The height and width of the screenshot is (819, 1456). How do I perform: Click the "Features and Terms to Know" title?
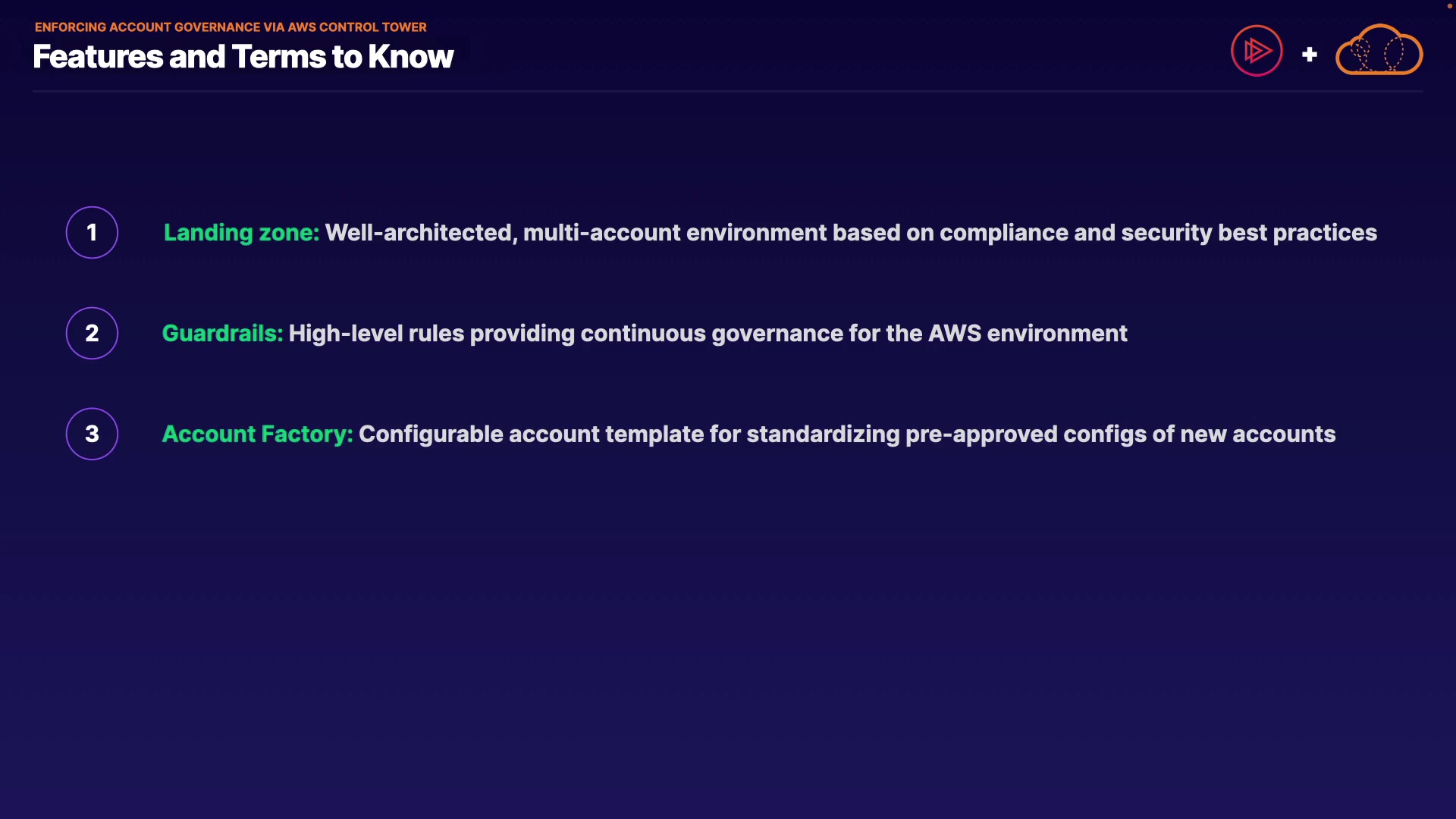[243, 57]
